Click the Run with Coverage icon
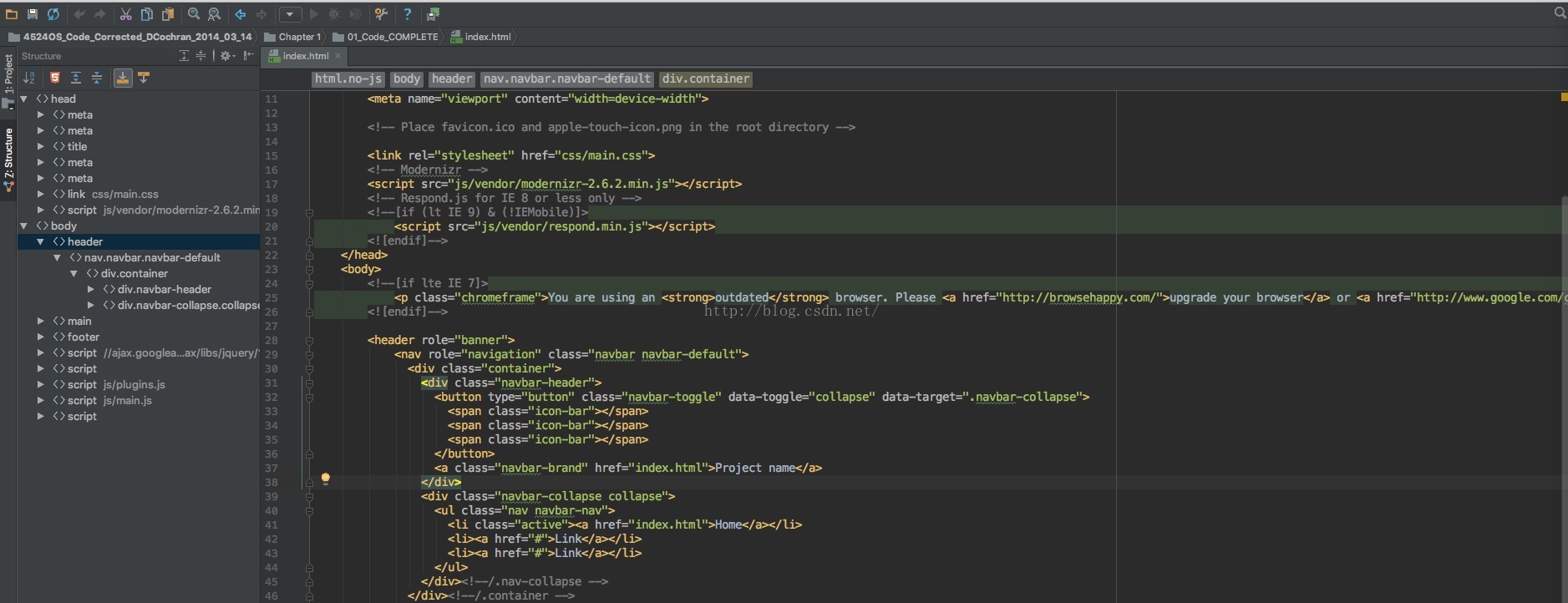Viewport: 1568px width, 603px height. pyautogui.click(x=355, y=14)
